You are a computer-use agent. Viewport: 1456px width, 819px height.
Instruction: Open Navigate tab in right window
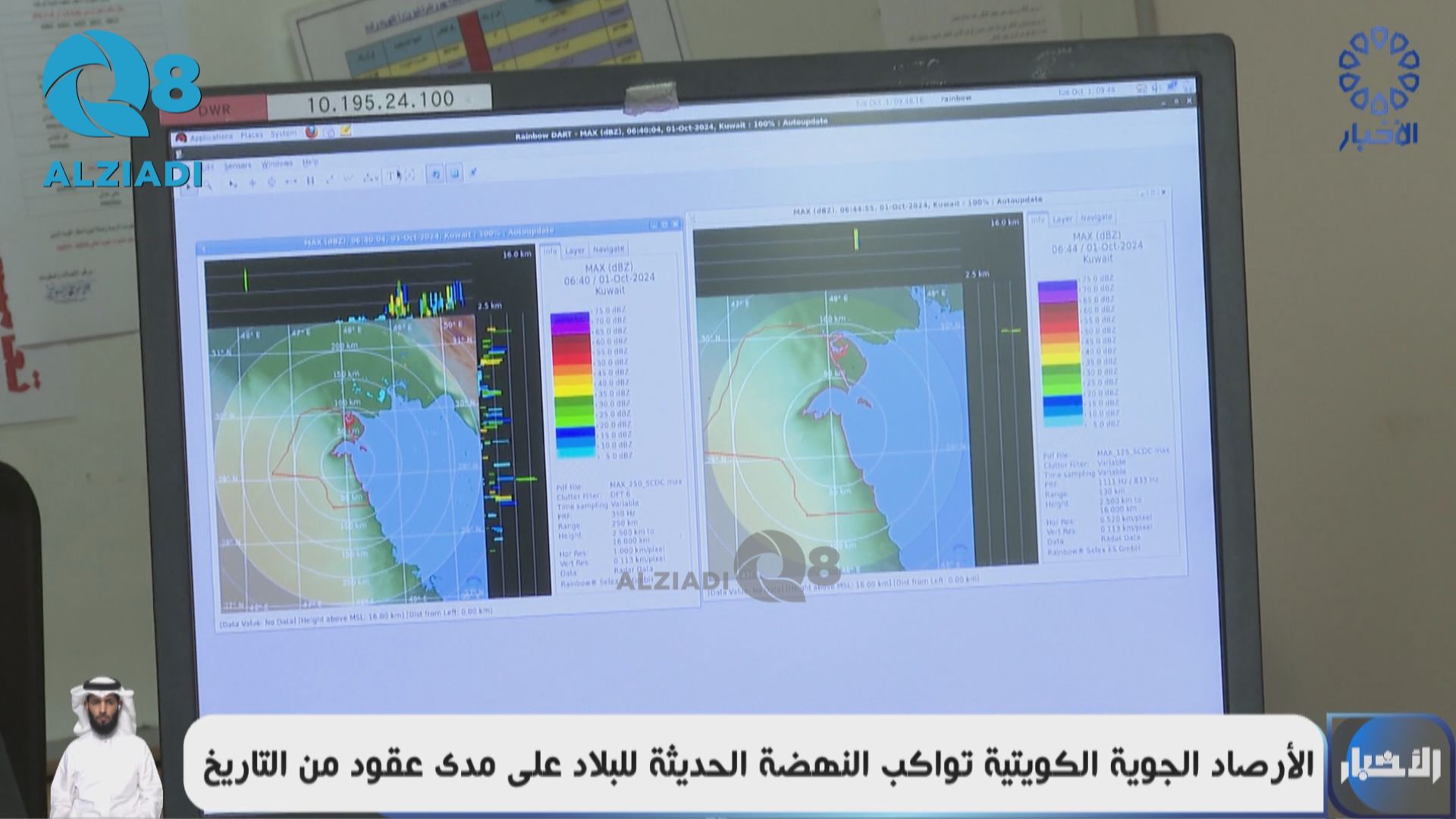1096,218
